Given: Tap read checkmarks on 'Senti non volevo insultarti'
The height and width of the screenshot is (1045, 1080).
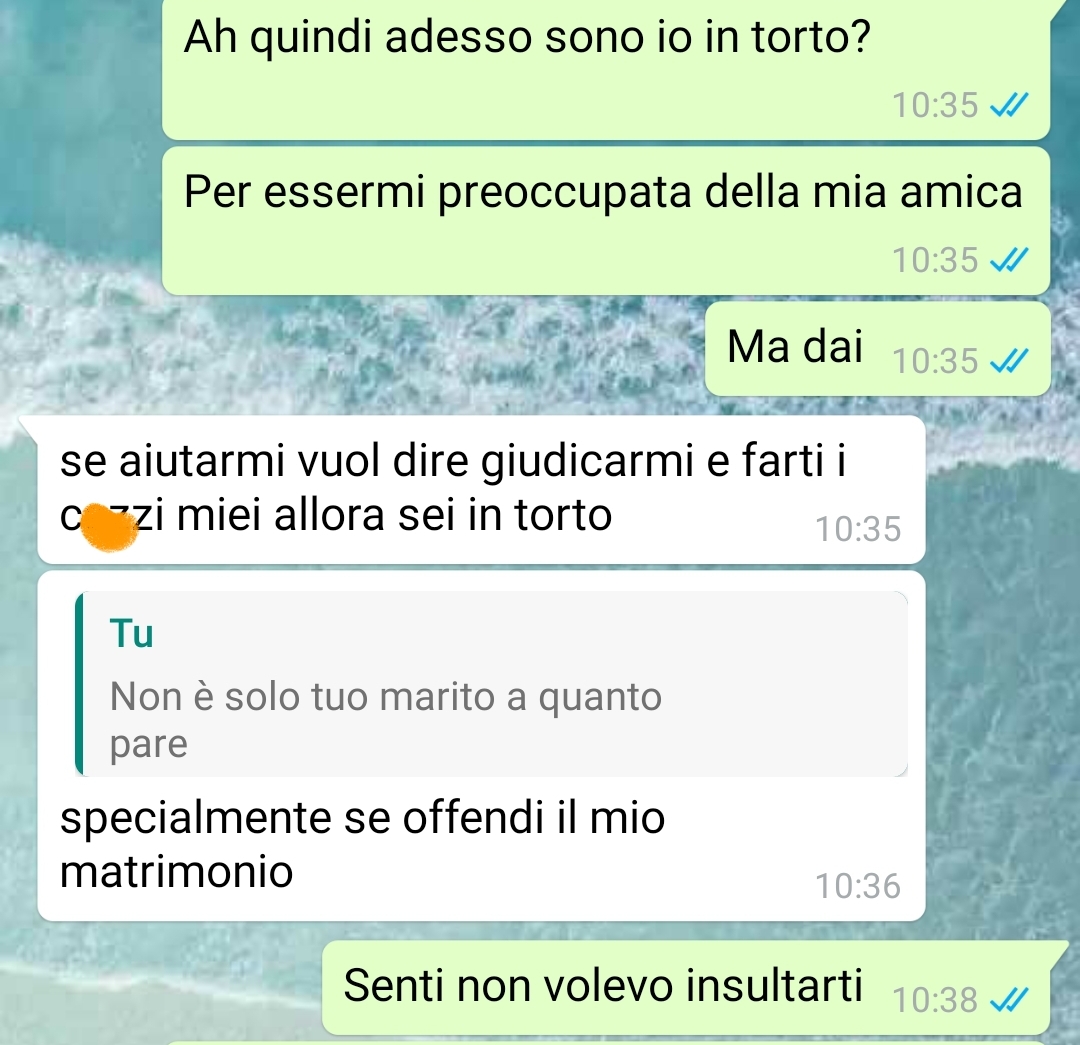Looking at the screenshot, I should coord(1009,1000).
